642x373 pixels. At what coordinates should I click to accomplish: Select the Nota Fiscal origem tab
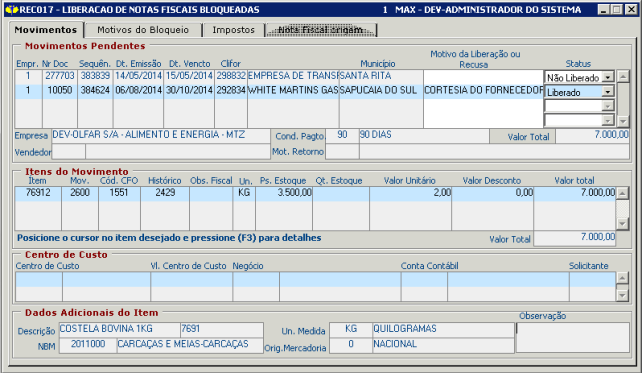321,30
